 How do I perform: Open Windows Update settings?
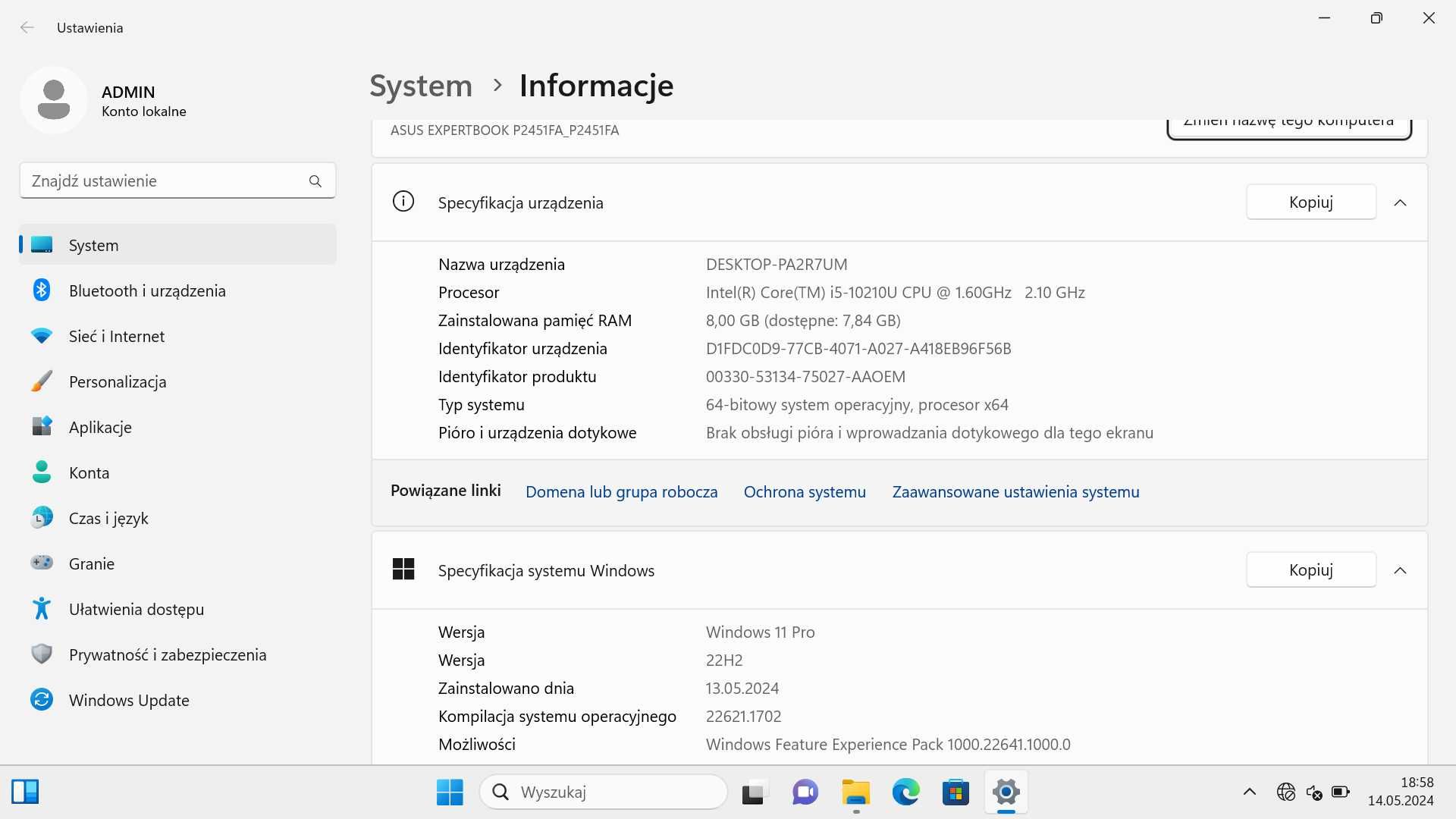pos(177,700)
